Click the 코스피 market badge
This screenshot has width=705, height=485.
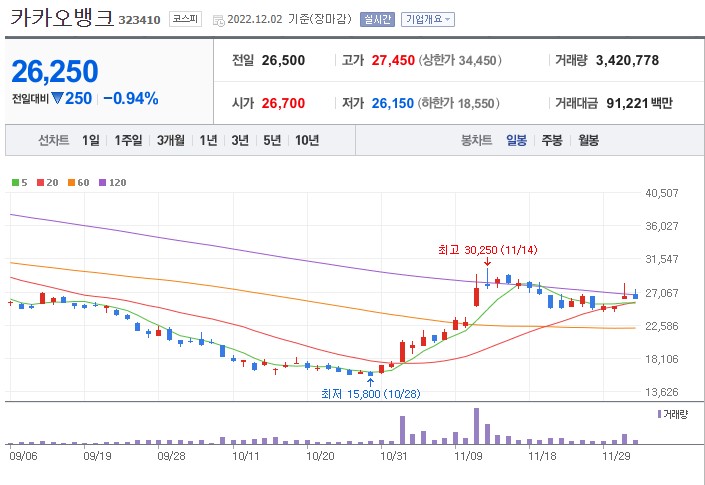pyautogui.click(x=185, y=19)
